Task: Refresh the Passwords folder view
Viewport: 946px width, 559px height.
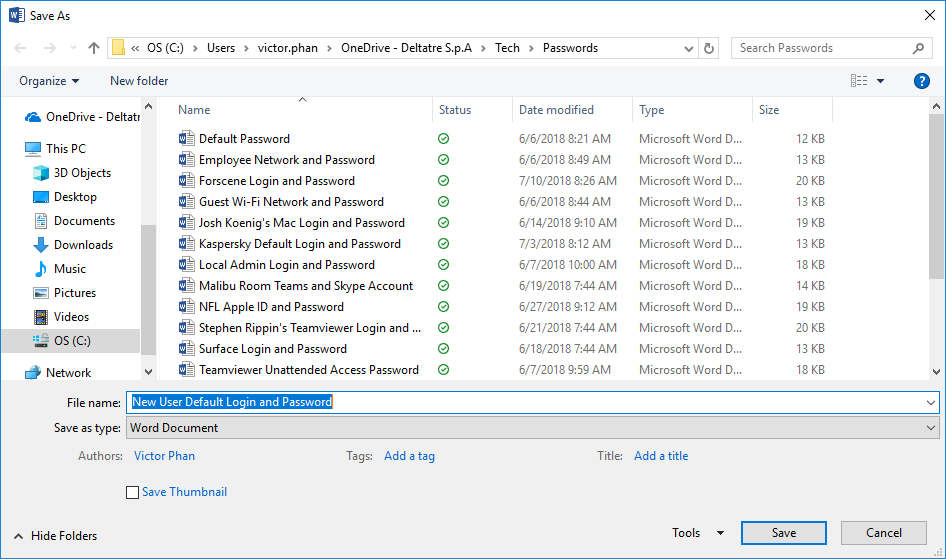Action: pos(709,48)
